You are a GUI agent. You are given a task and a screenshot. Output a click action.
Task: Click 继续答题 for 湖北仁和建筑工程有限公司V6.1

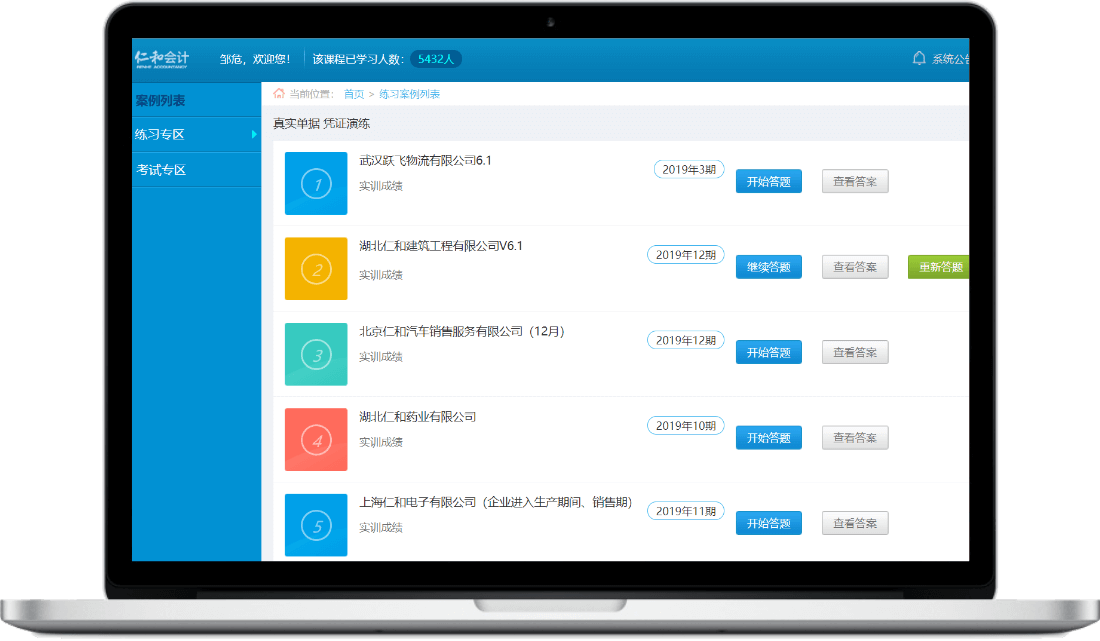coord(769,267)
